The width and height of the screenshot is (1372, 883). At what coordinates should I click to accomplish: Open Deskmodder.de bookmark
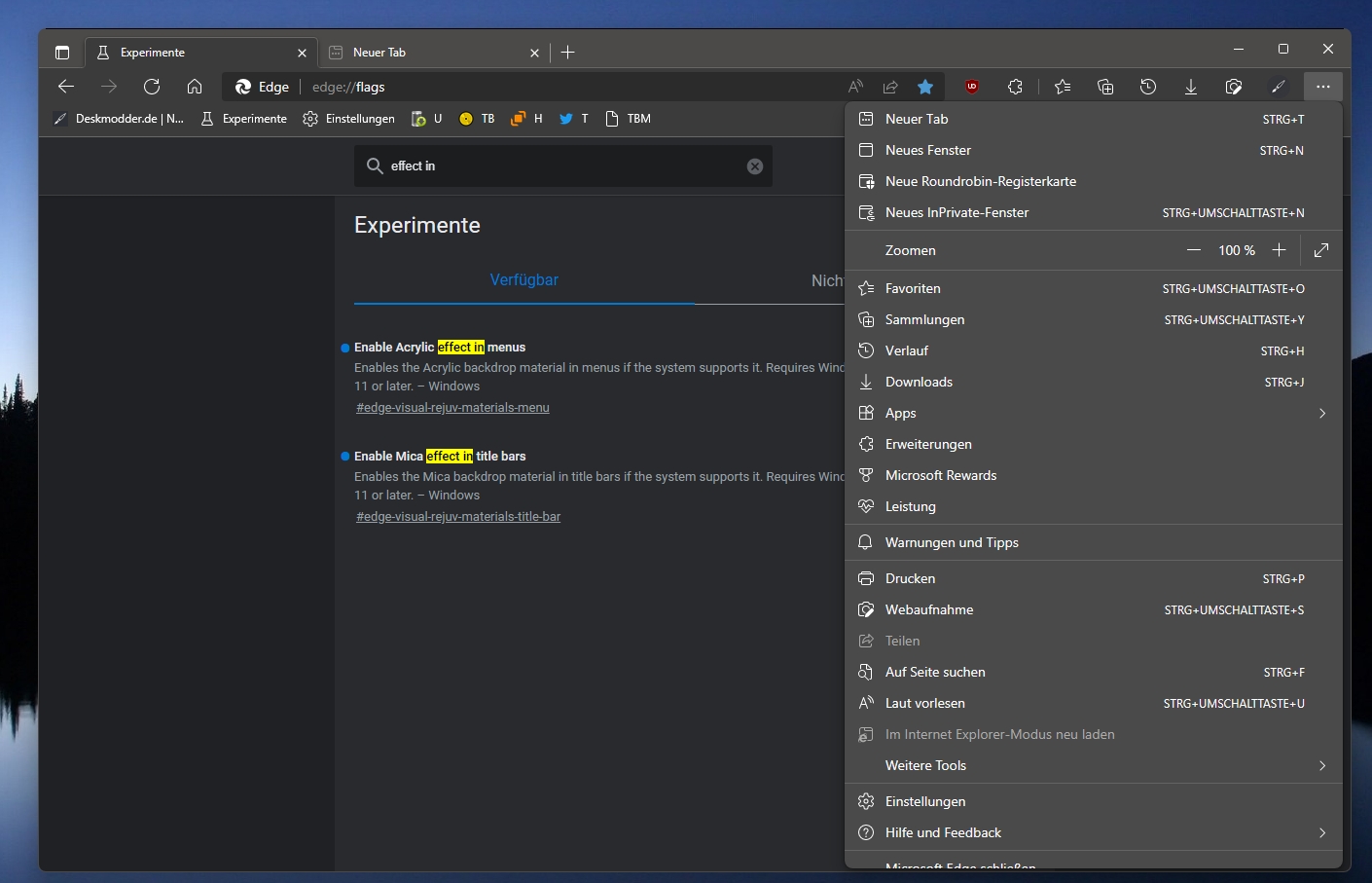(x=118, y=119)
